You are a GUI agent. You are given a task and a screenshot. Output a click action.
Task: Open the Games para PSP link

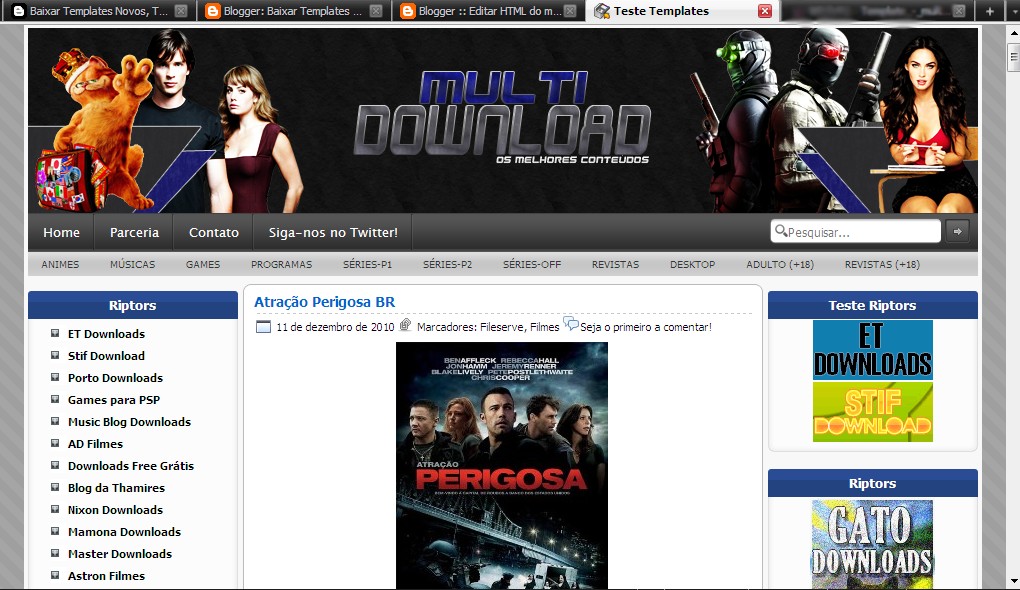tap(114, 400)
